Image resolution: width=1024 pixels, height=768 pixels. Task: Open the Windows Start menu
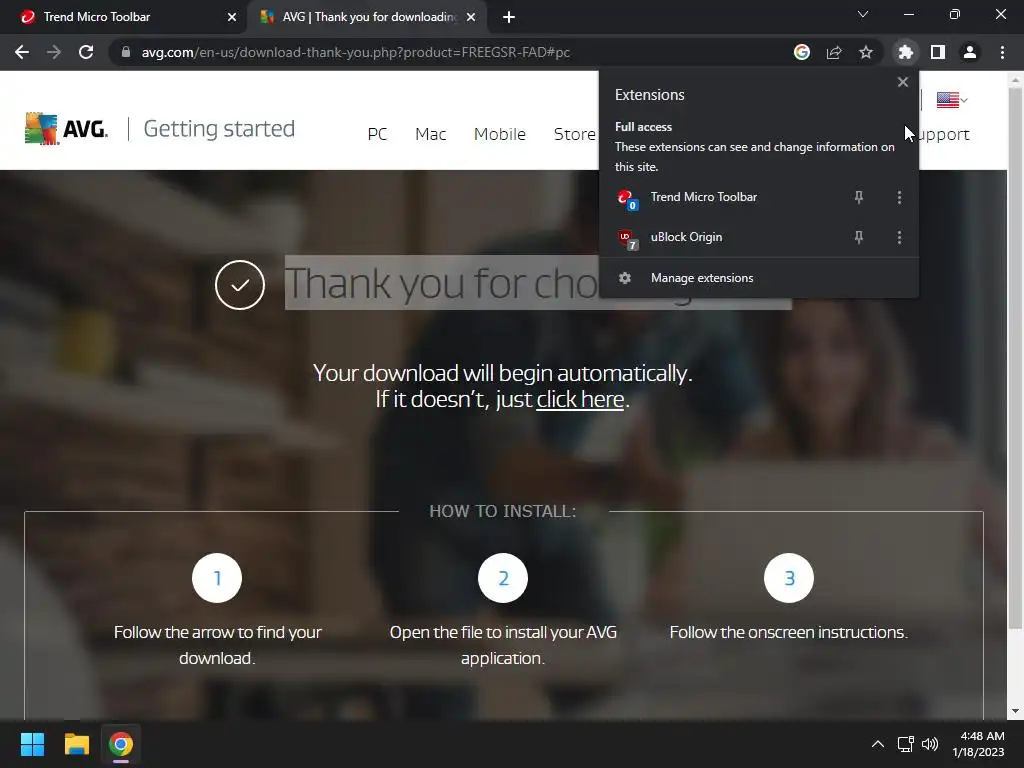click(32, 744)
